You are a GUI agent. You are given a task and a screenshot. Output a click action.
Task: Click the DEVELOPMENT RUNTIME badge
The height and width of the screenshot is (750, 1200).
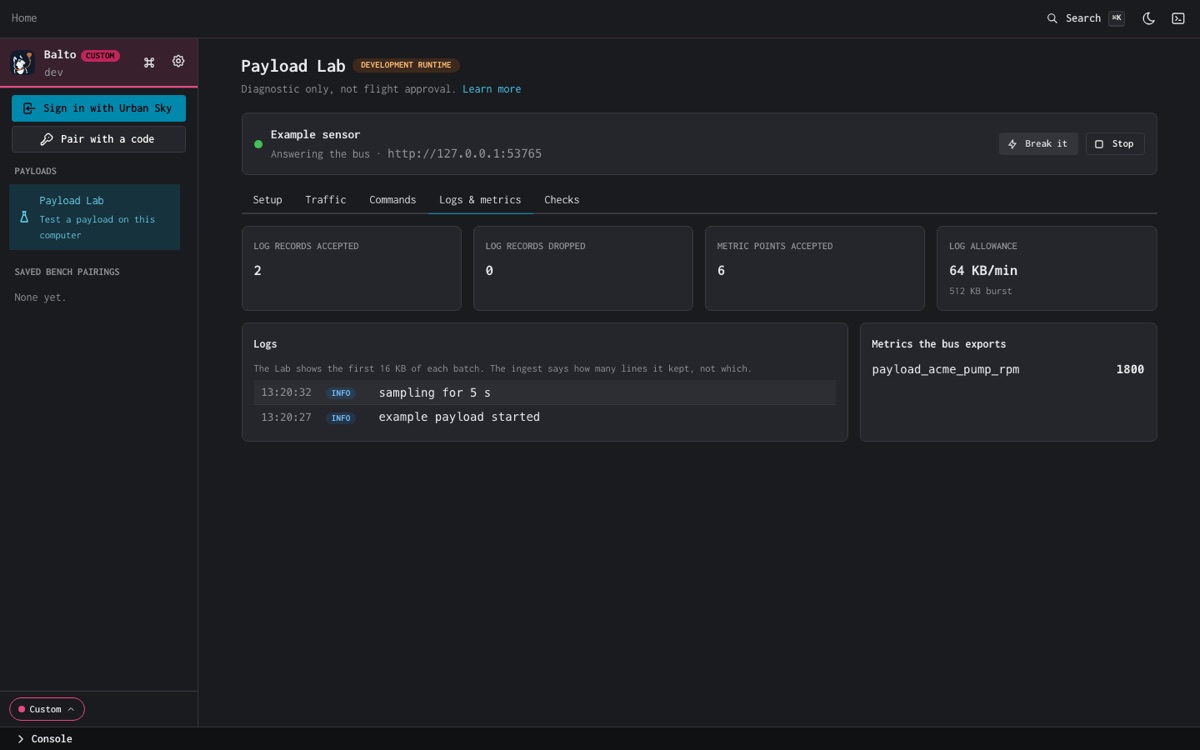[x=406, y=65]
